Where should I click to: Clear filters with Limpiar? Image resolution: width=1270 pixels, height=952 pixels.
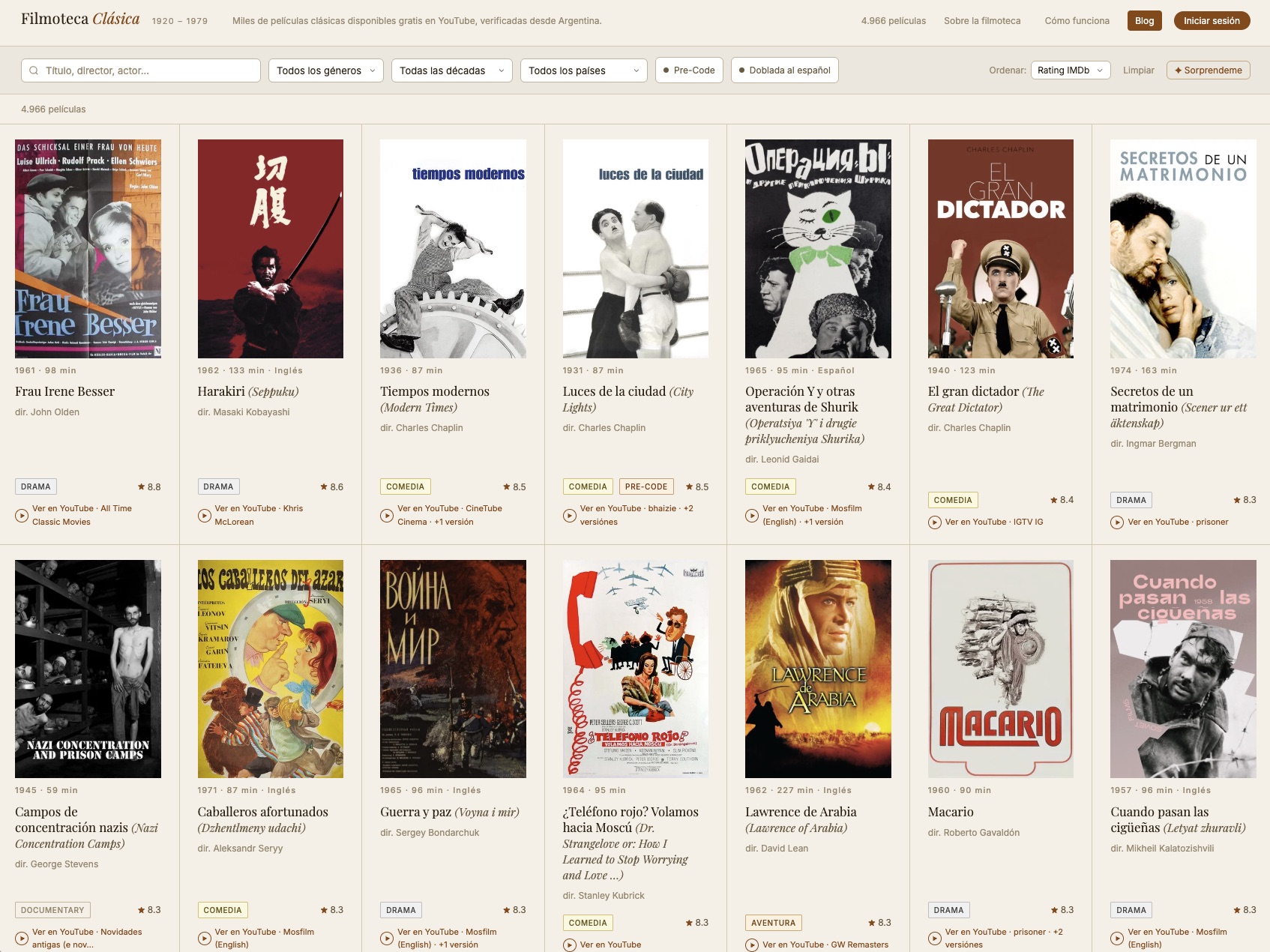point(1139,70)
